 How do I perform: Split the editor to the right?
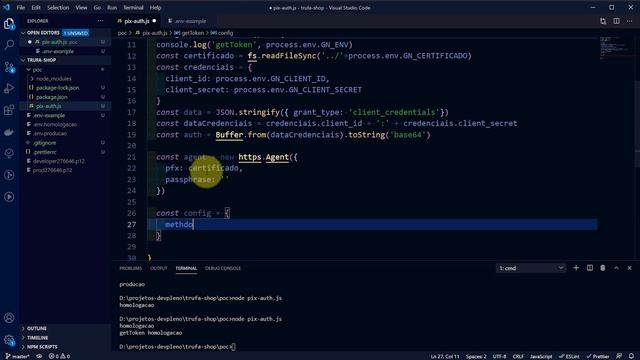pos(616,21)
